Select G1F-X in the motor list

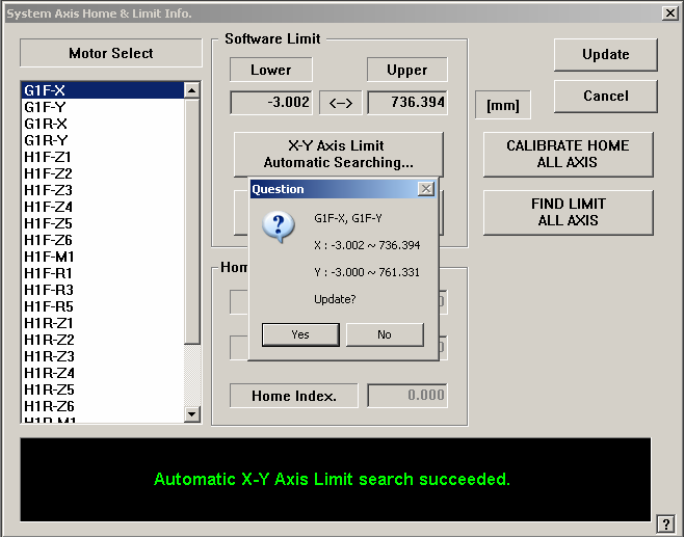103,90
